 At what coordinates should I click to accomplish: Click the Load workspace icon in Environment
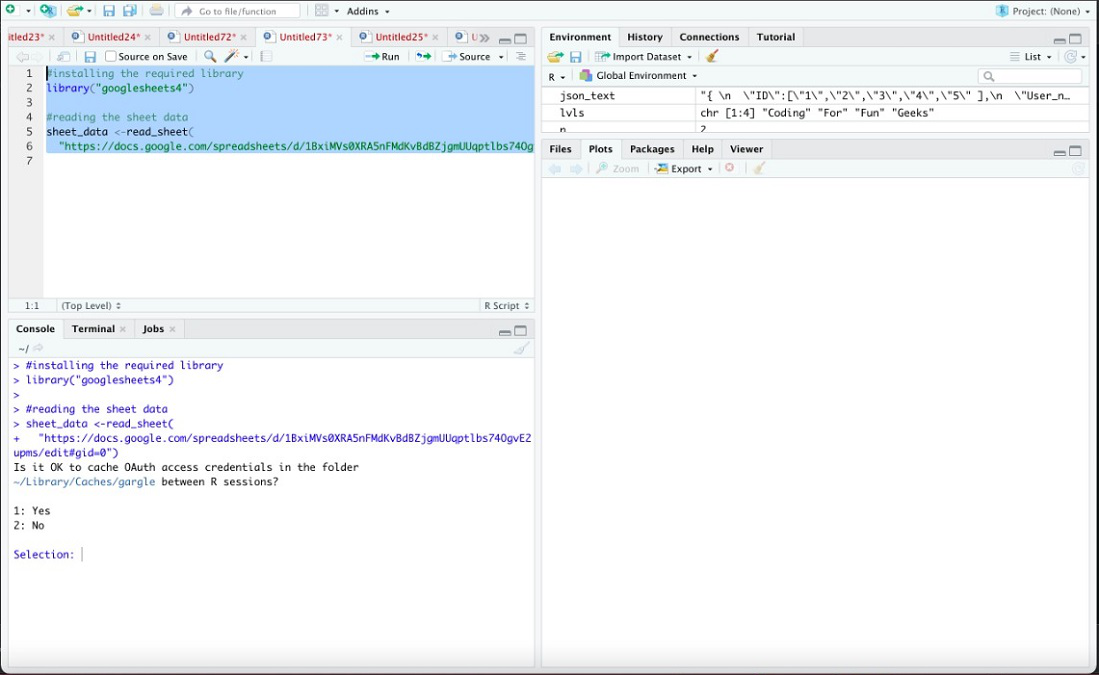(x=555, y=57)
